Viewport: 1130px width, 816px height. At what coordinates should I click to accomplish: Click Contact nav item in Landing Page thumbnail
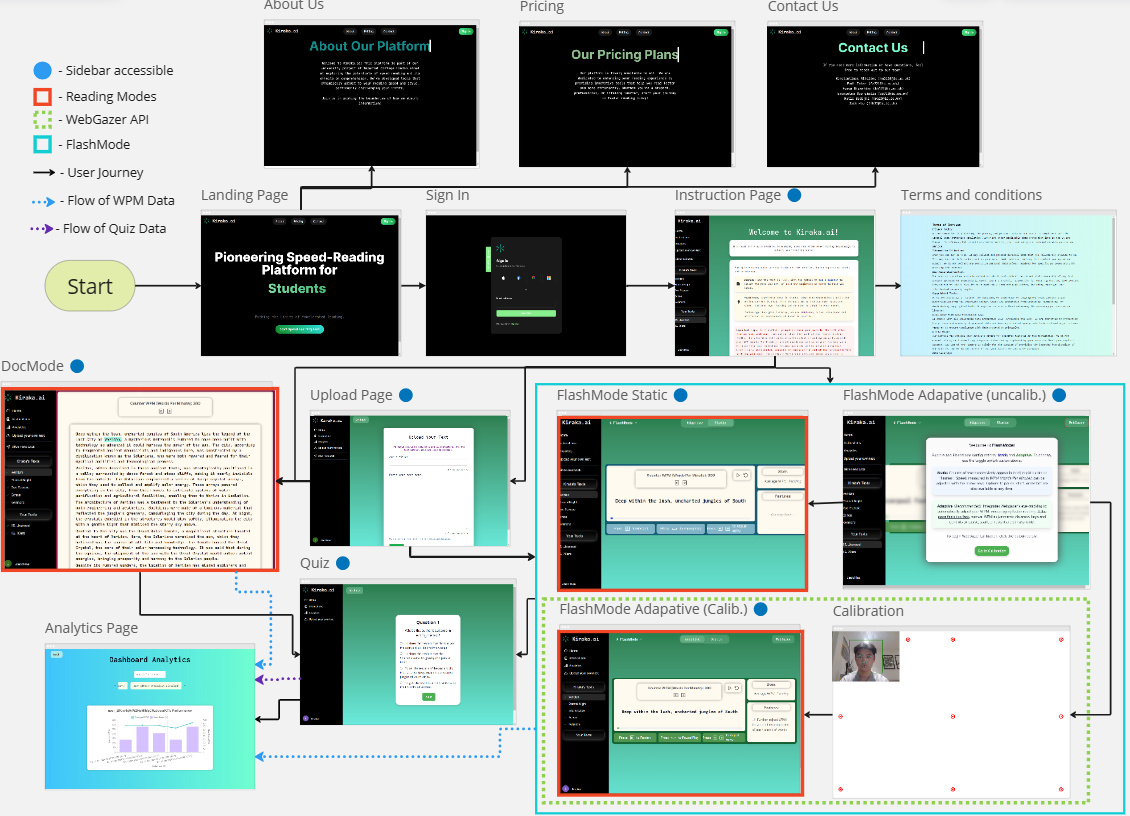pyautogui.click(x=319, y=221)
